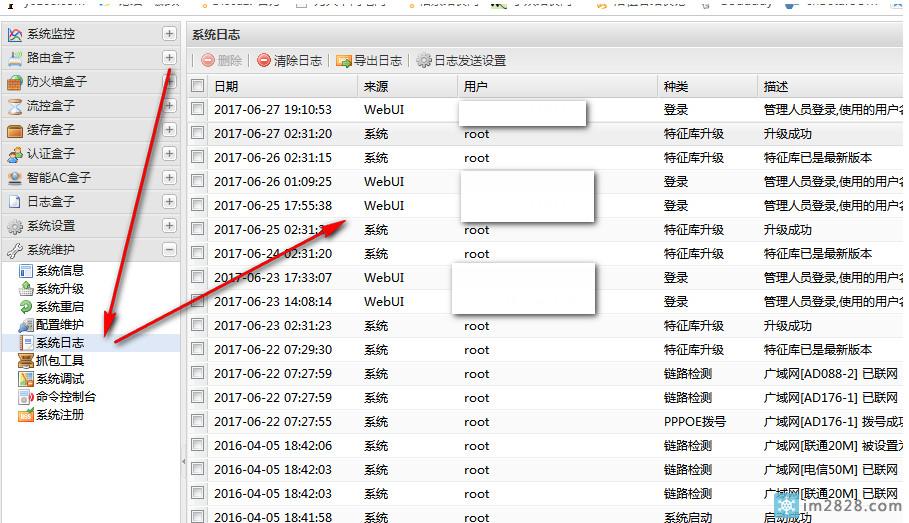Click the 抓包工具 icon
Screen dimensions: 909x523
pyautogui.click(x=26, y=361)
